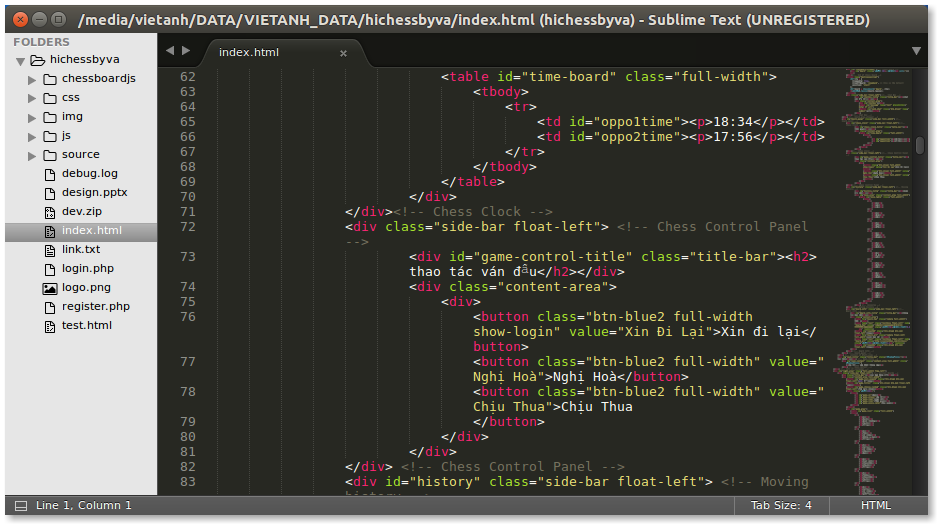Click the login.php file icon
Screen dimensions: 937x524
[50, 269]
